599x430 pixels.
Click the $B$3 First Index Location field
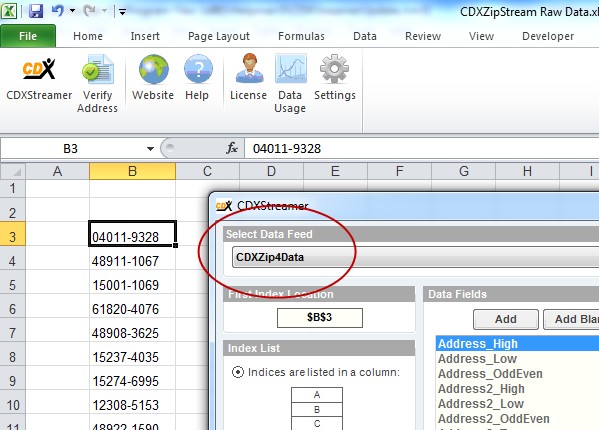click(320, 318)
